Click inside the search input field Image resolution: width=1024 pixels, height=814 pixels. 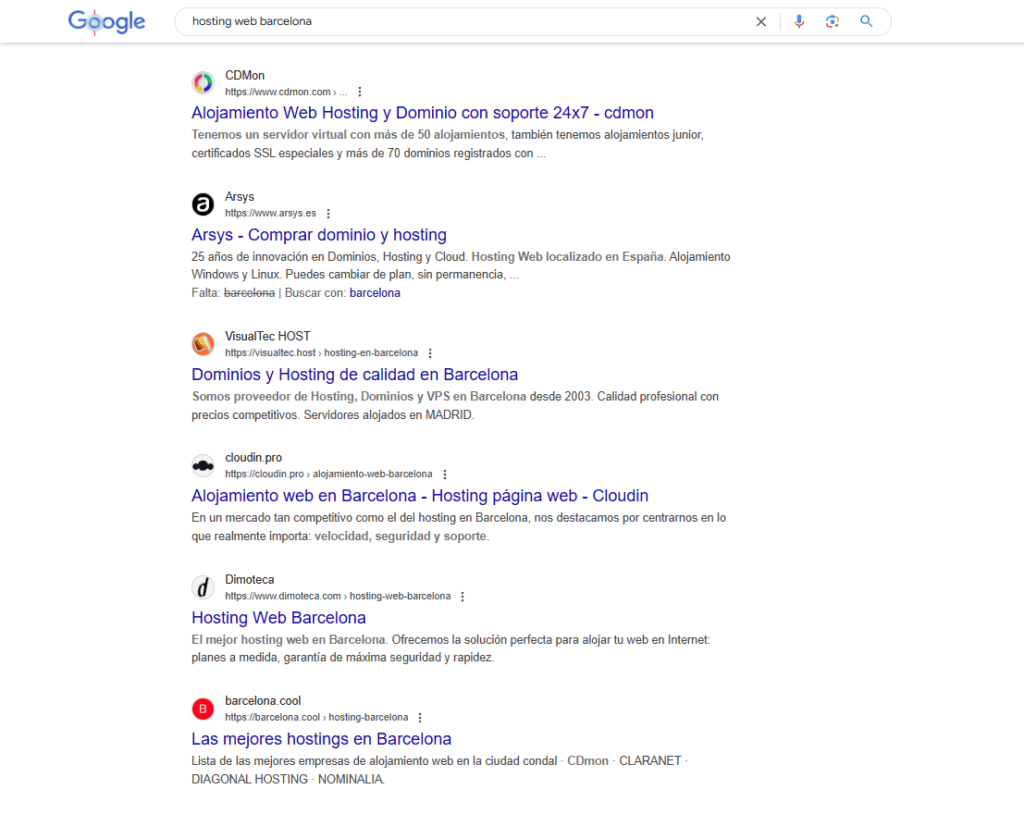pos(460,22)
